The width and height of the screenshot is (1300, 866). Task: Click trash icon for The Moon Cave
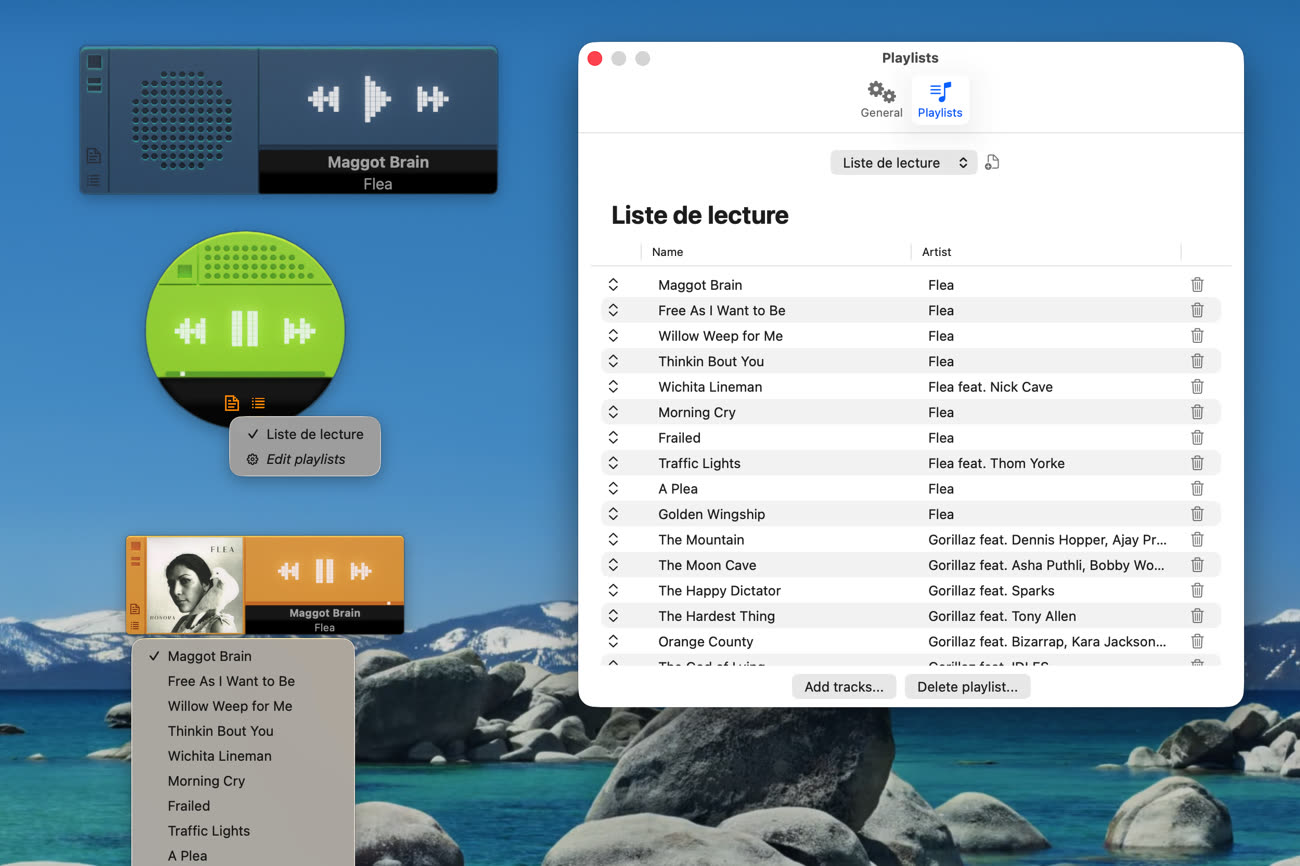click(1197, 565)
